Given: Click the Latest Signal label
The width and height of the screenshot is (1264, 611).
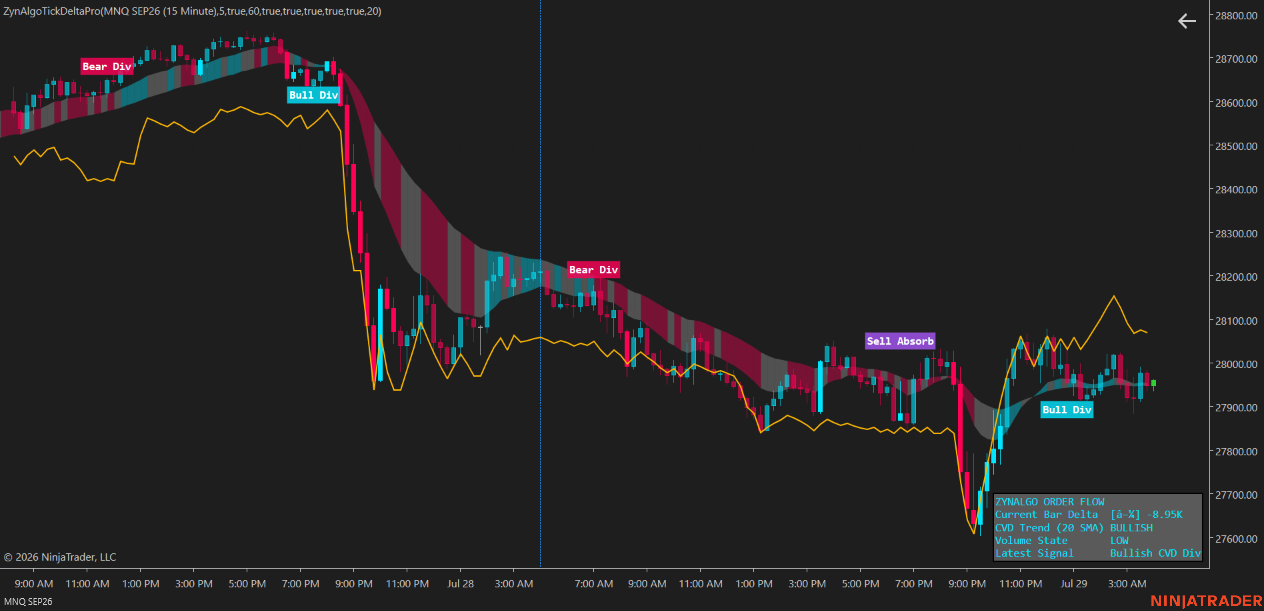Looking at the screenshot, I should 1034,554.
